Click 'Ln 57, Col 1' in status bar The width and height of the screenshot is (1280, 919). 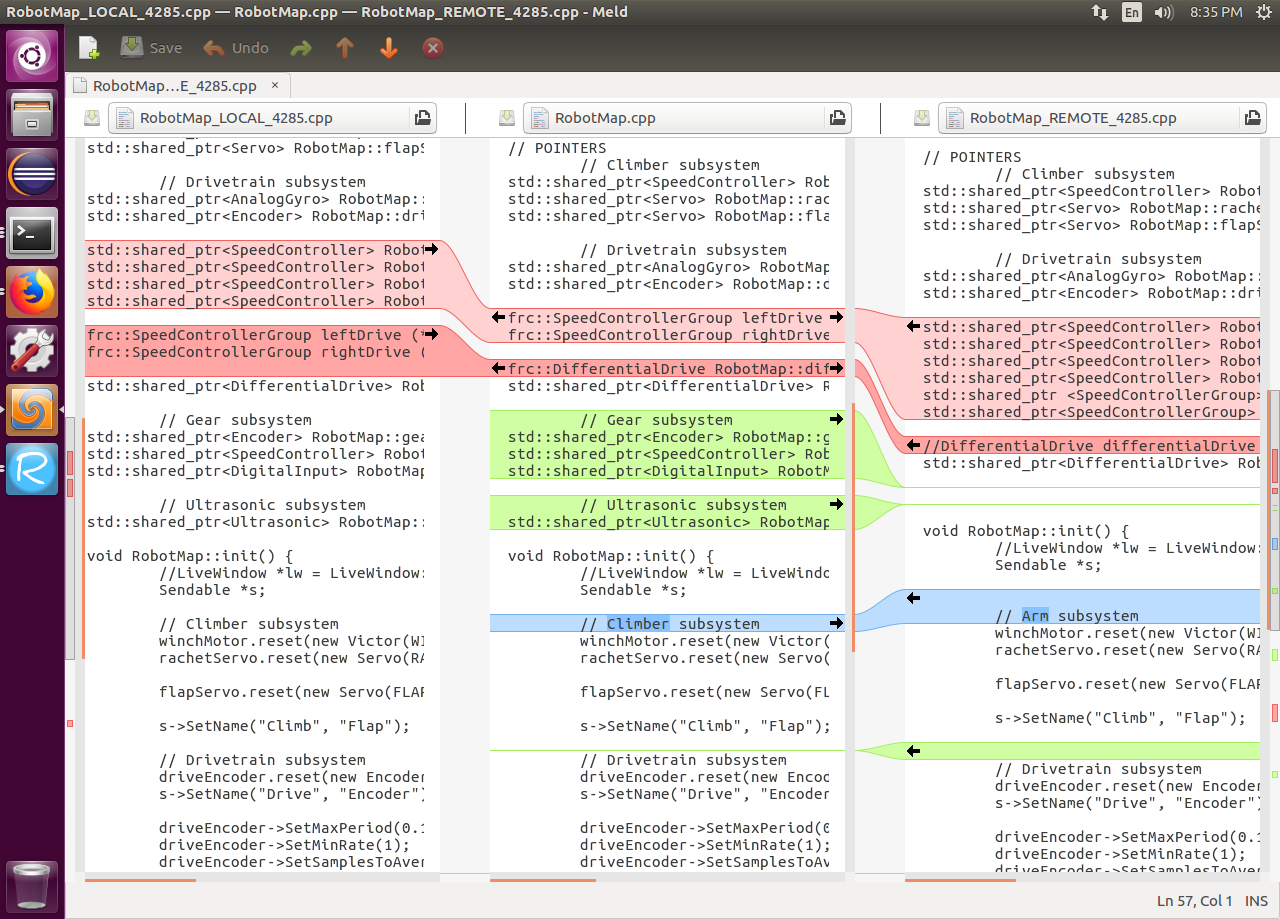[x=1195, y=901]
